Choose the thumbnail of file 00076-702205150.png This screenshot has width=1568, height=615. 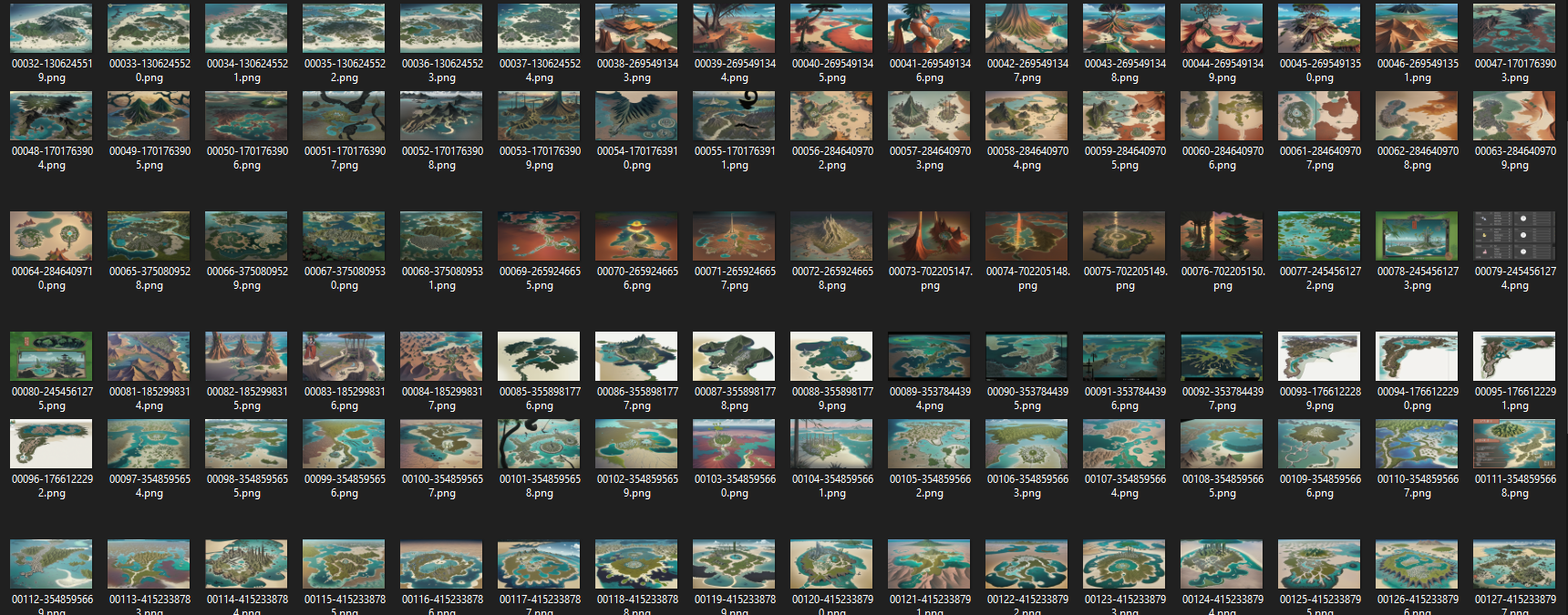point(1222,235)
